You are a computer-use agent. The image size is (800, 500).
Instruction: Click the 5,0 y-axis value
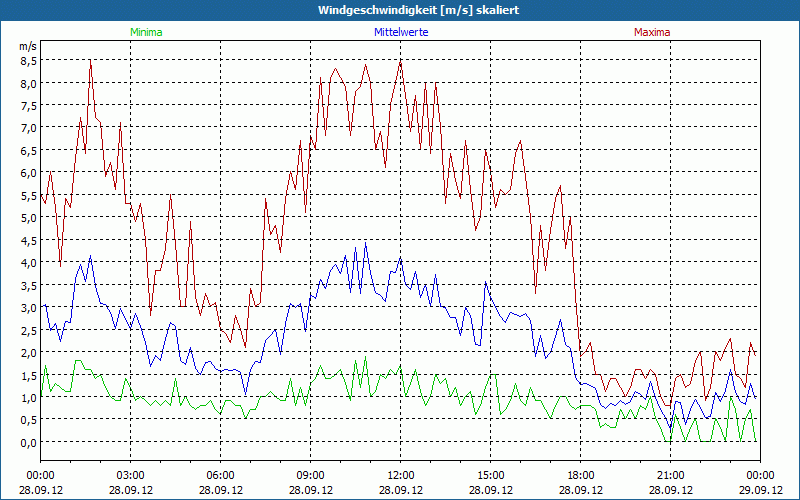29,218
